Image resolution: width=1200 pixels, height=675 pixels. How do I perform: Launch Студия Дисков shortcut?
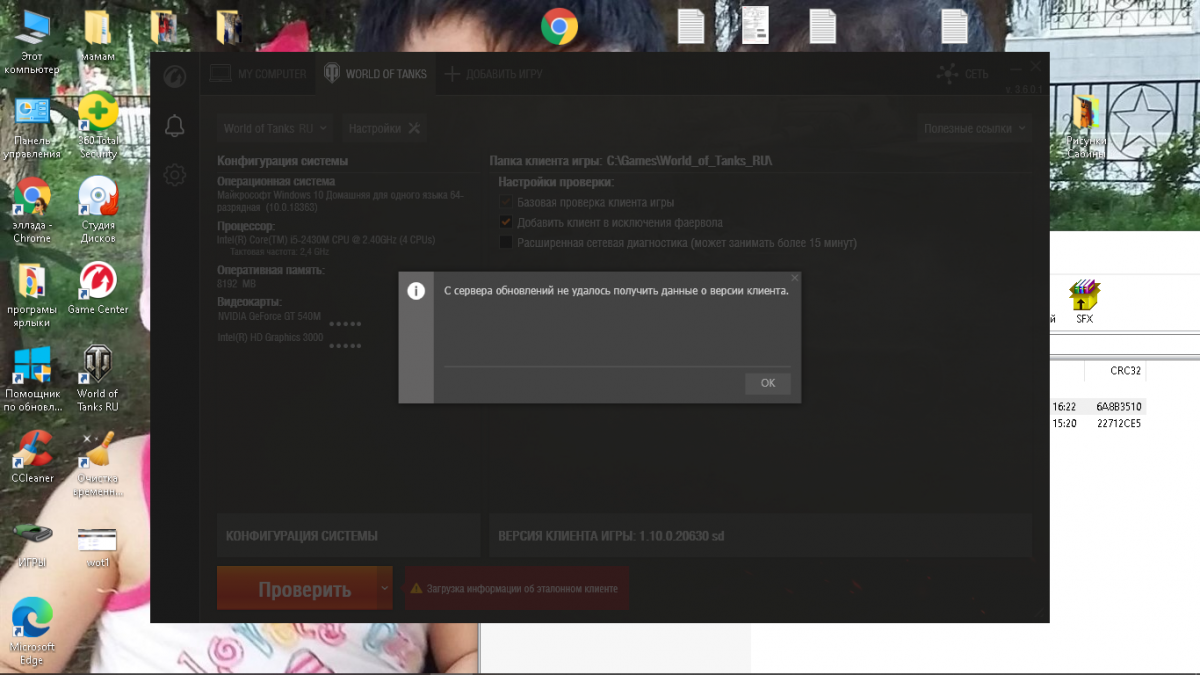pyautogui.click(x=98, y=211)
